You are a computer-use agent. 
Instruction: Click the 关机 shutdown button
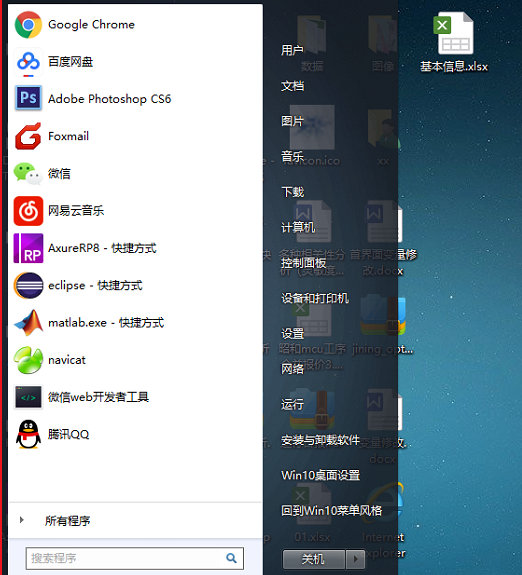(x=313, y=559)
